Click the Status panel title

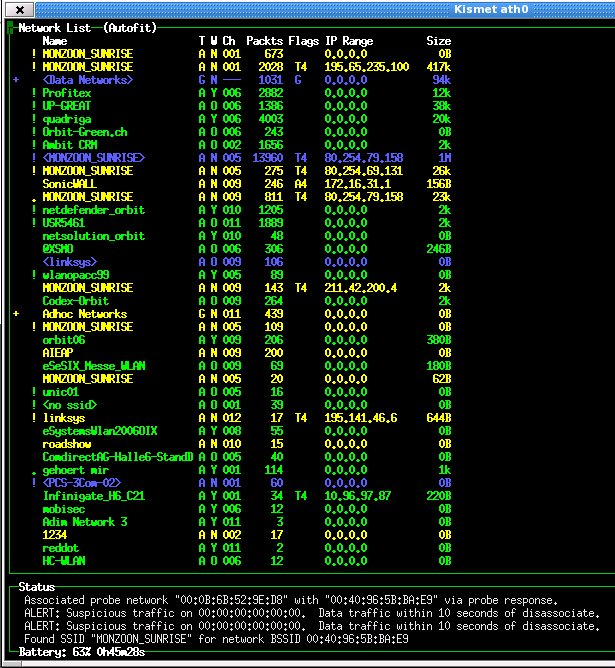point(37,587)
